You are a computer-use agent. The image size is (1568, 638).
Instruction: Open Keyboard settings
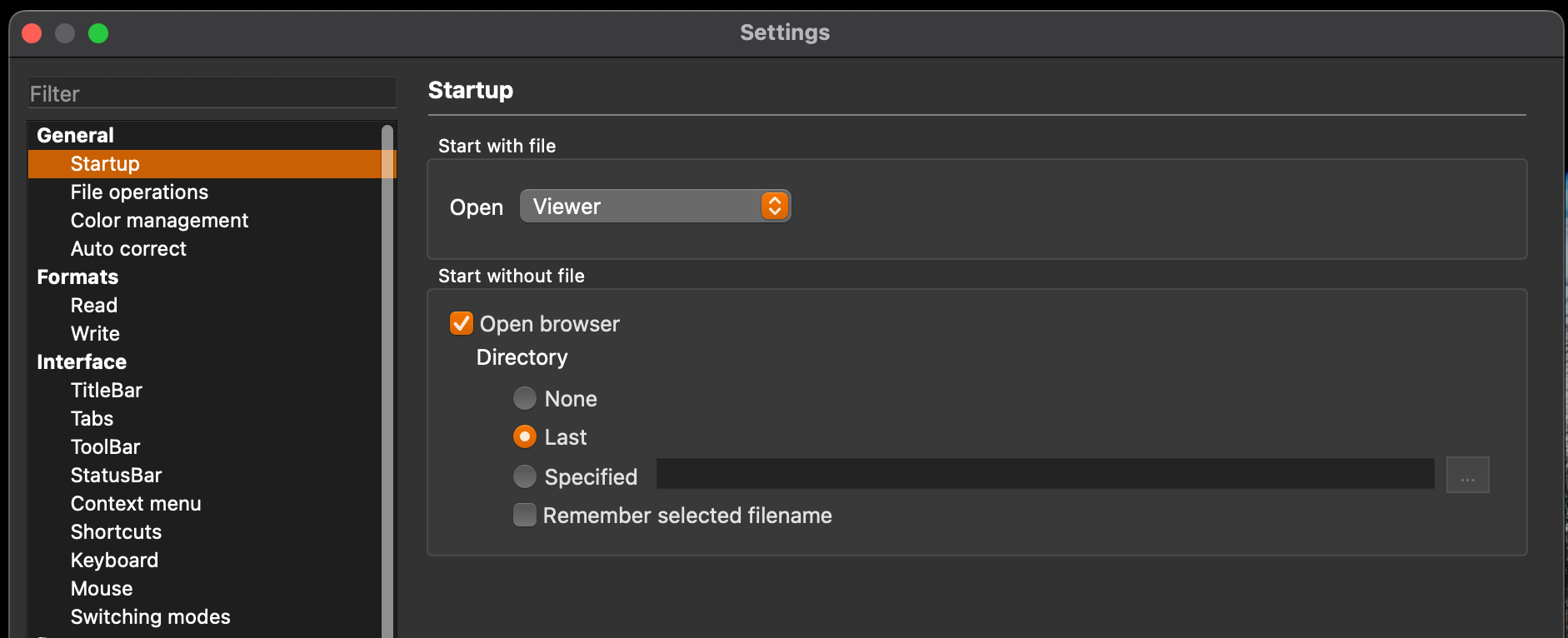(x=114, y=561)
